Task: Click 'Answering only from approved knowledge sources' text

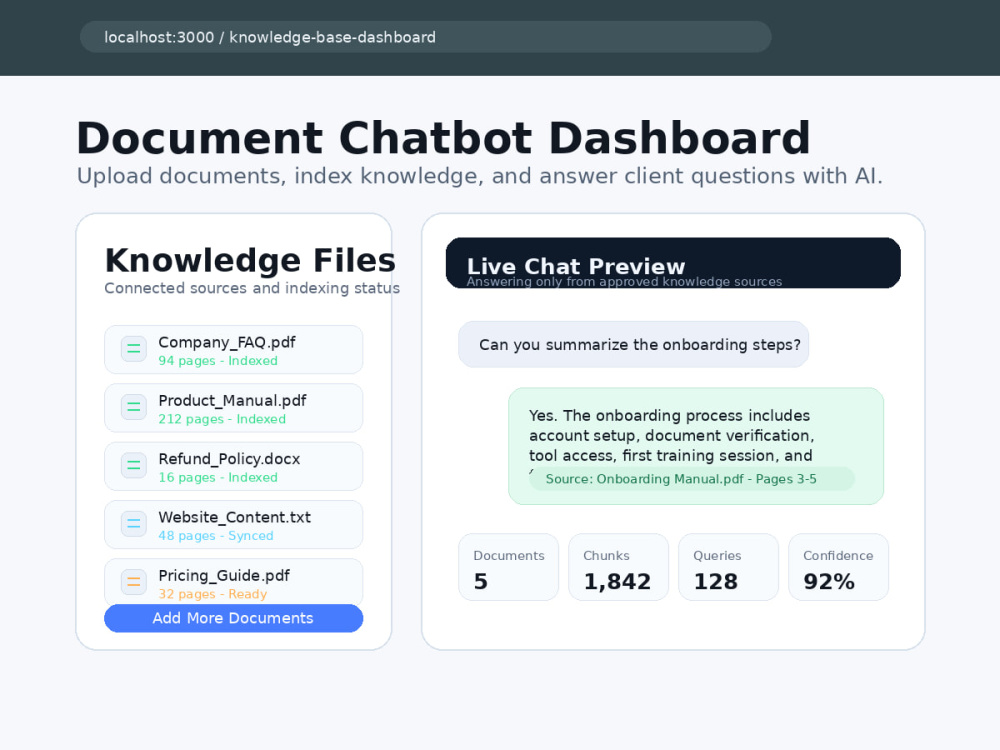Action: click(624, 282)
